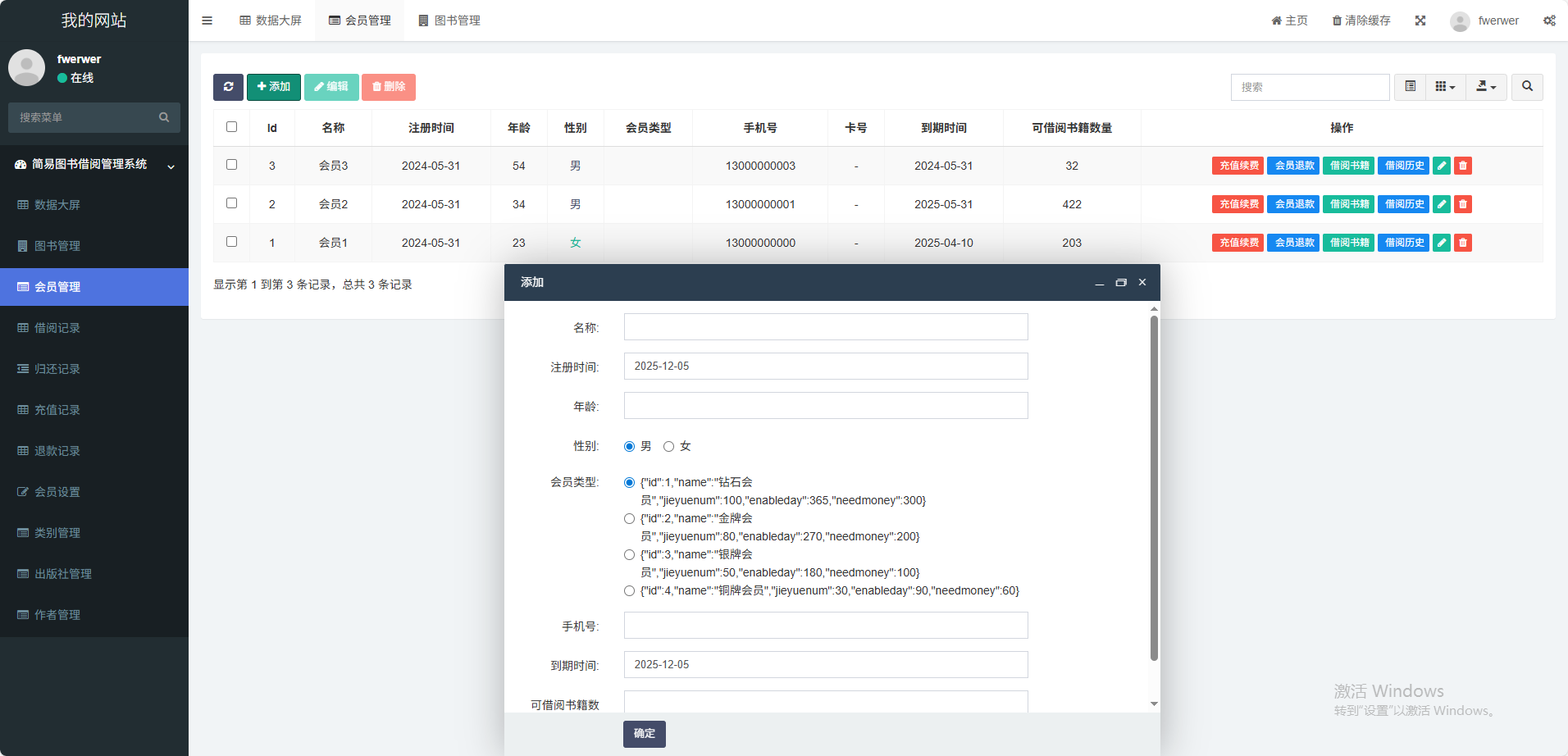
Task: Click the fullscreen icon in top bar
Action: [1420, 20]
